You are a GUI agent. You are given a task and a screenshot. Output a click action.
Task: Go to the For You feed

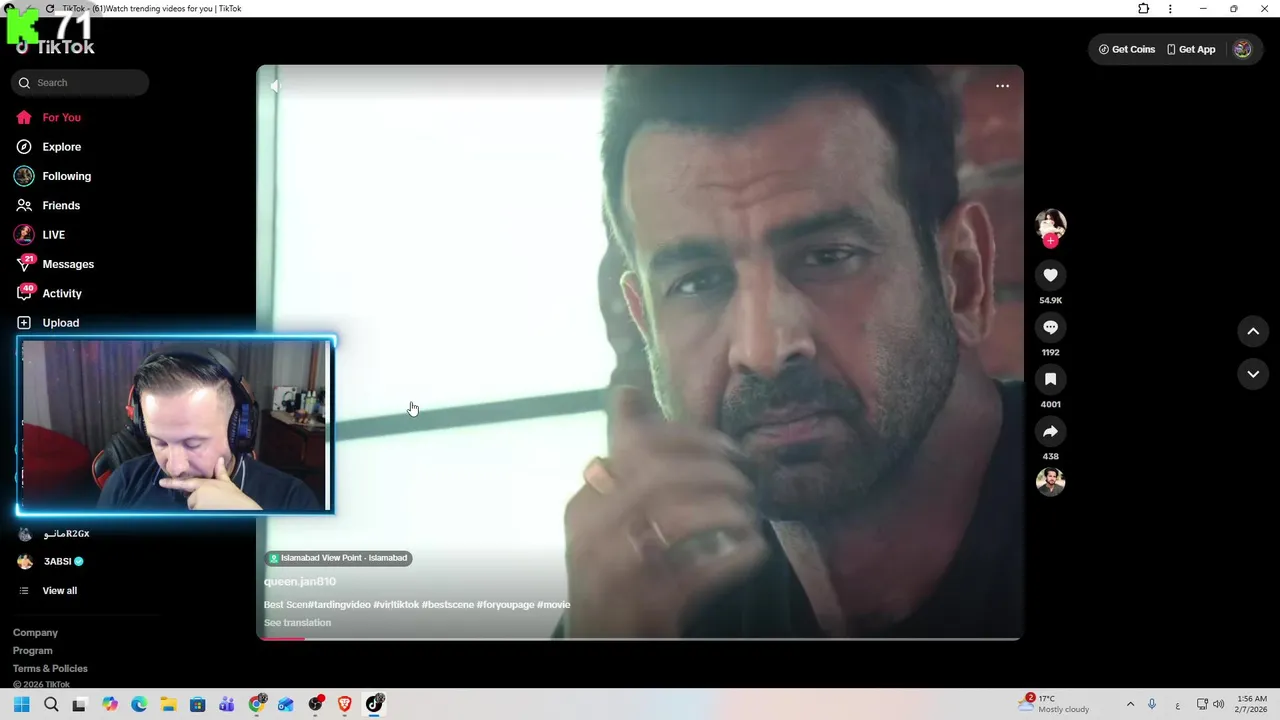(48, 117)
